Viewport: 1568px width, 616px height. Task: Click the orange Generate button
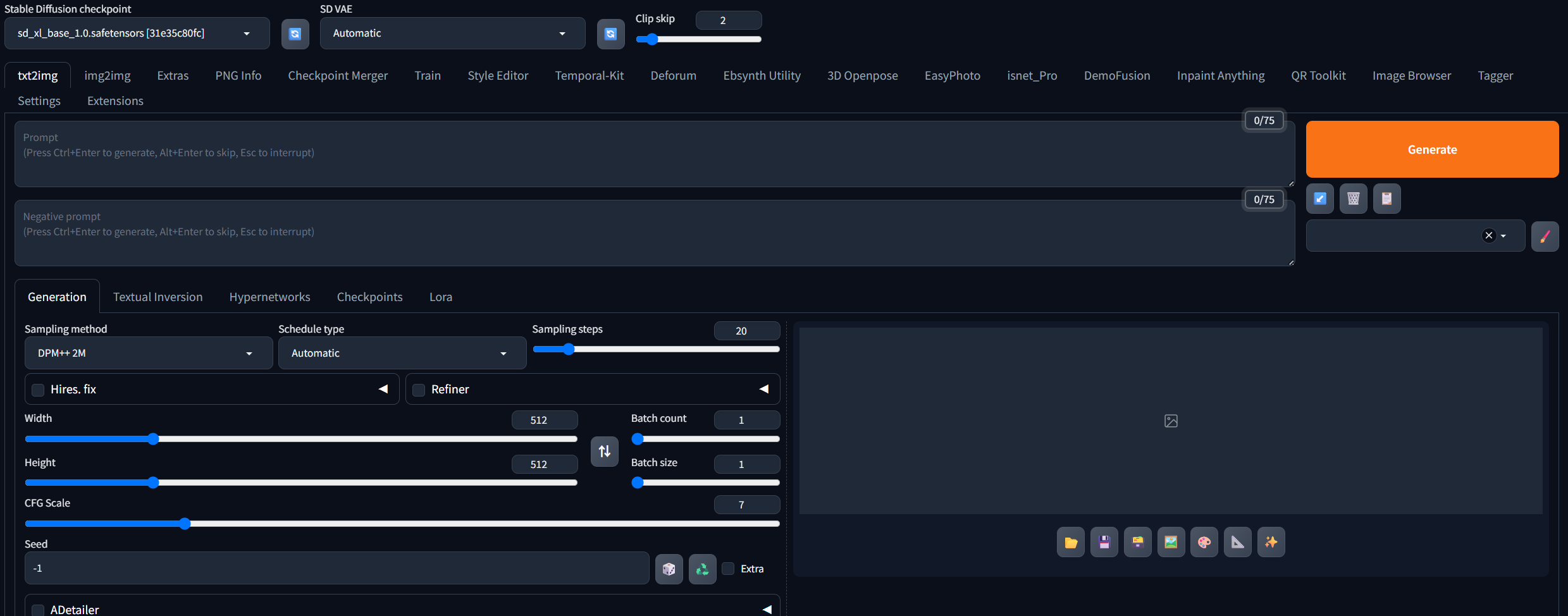click(x=1432, y=149)
